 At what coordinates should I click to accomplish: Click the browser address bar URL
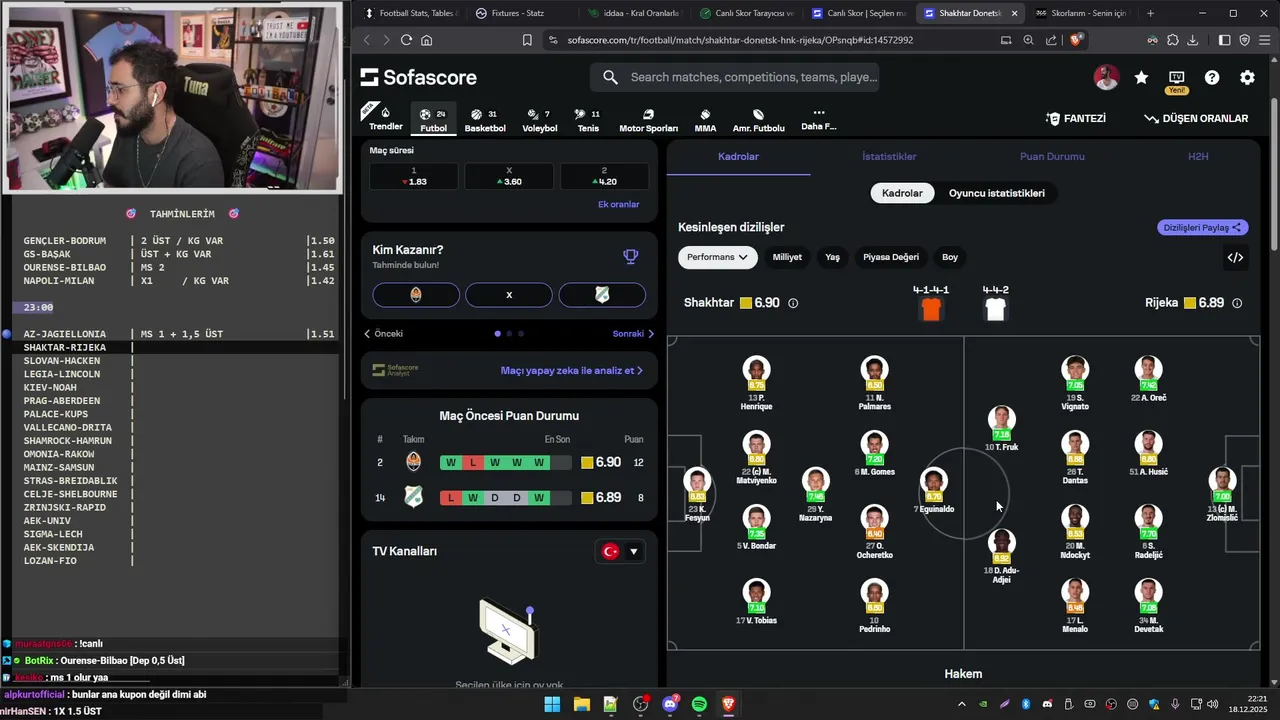pos(740,40)
